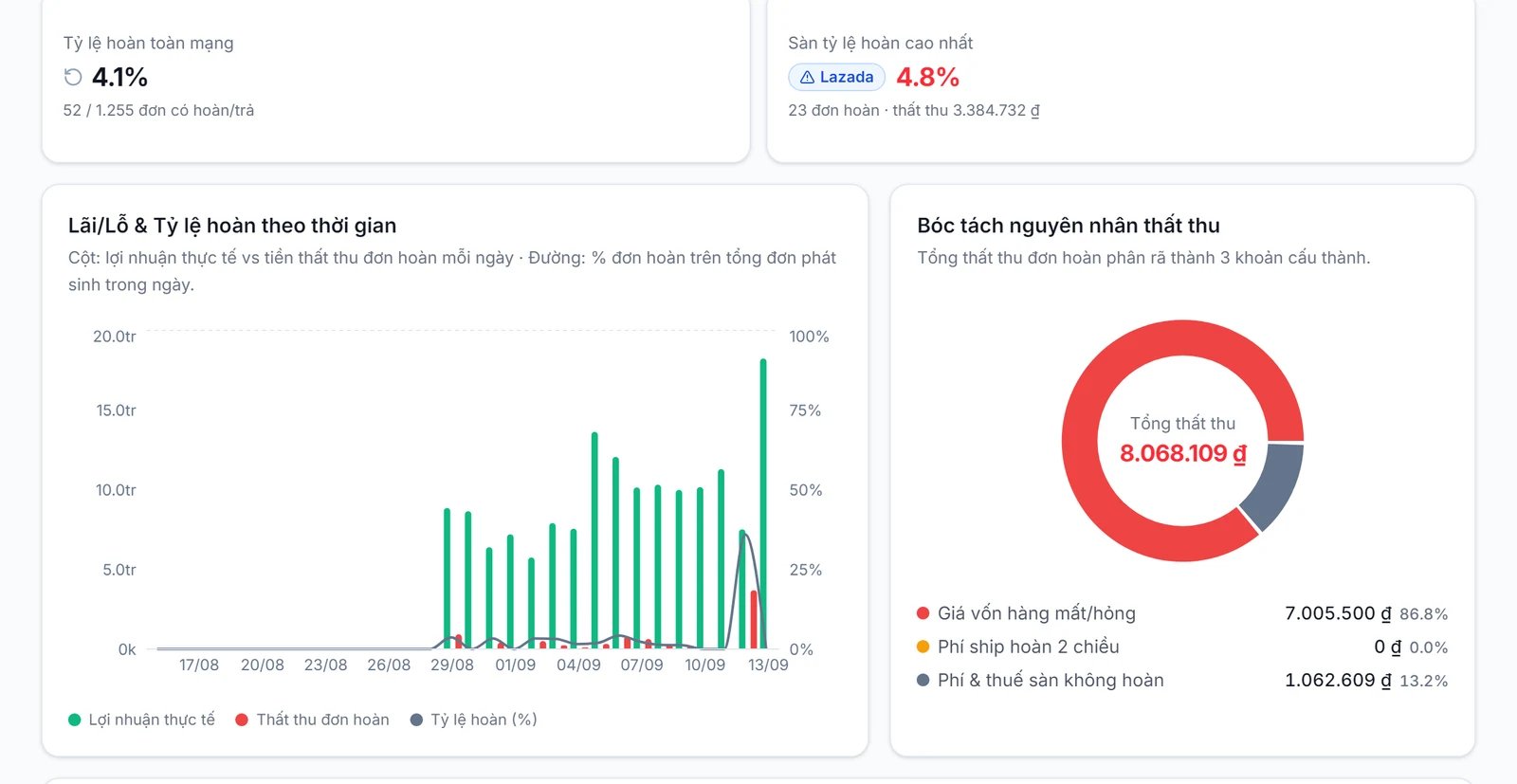Click the 29/08 date axis label

(452, 665)
